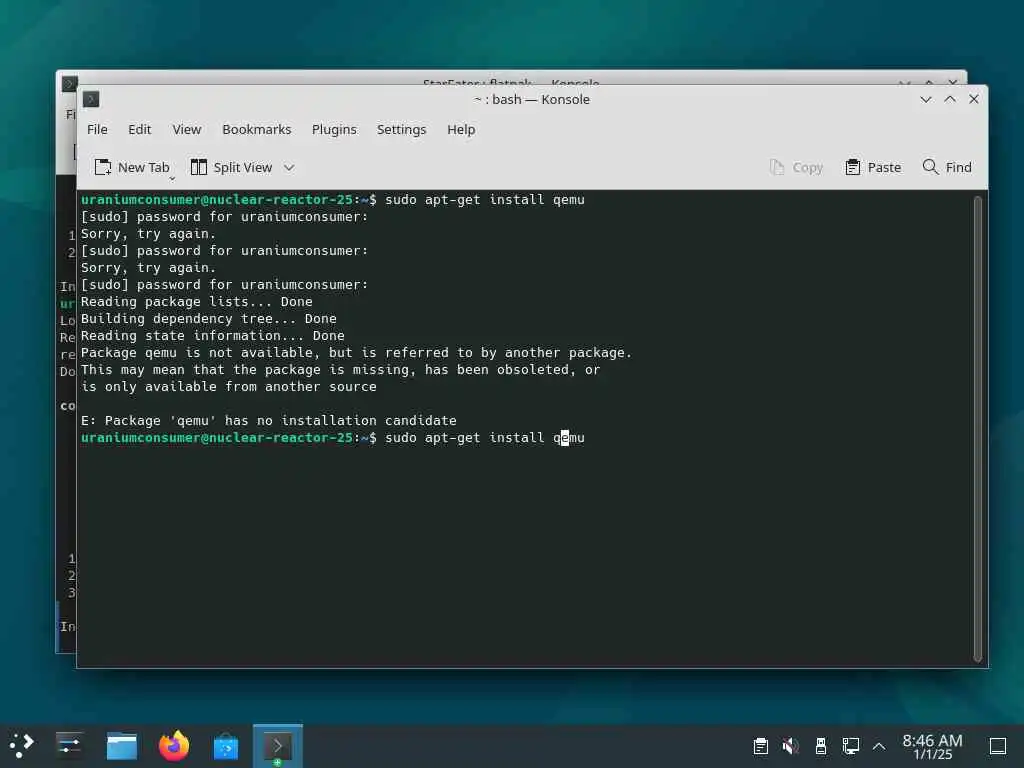This screenshot has width=1024, height=768.
Task: Expand the hidden system tray icons arrow
Action: click(879, 746)
